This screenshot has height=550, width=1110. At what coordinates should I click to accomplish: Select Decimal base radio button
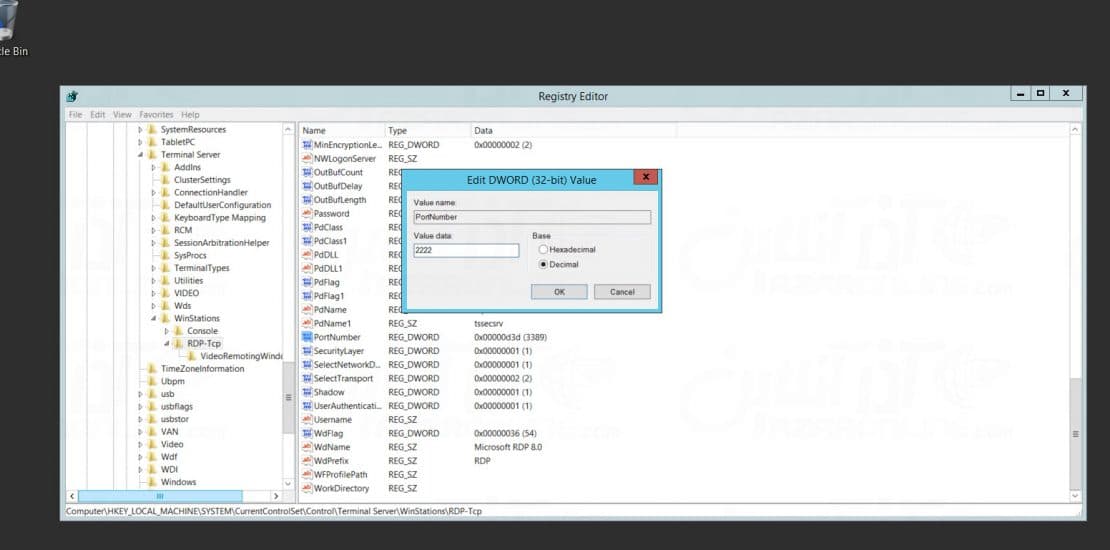544,264
